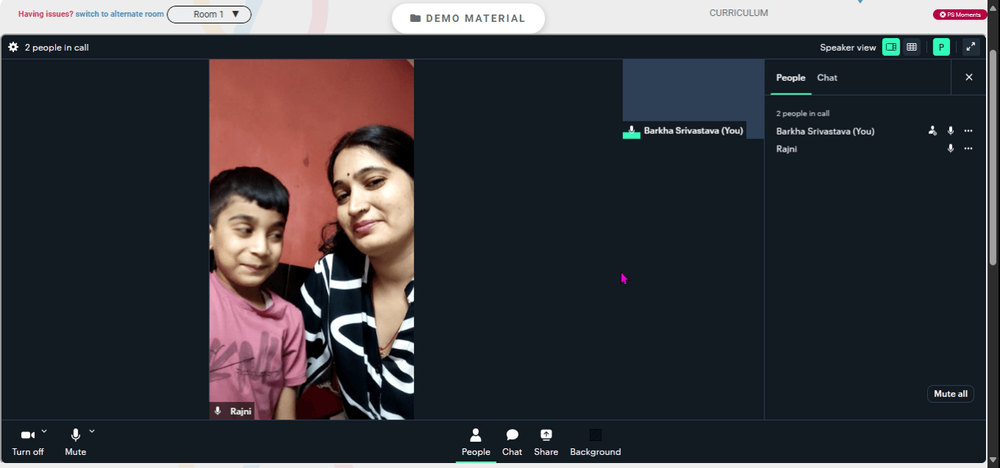Mute the microphone in bottom bar
Screen dimensions: 1000x468
pos(75,442)
